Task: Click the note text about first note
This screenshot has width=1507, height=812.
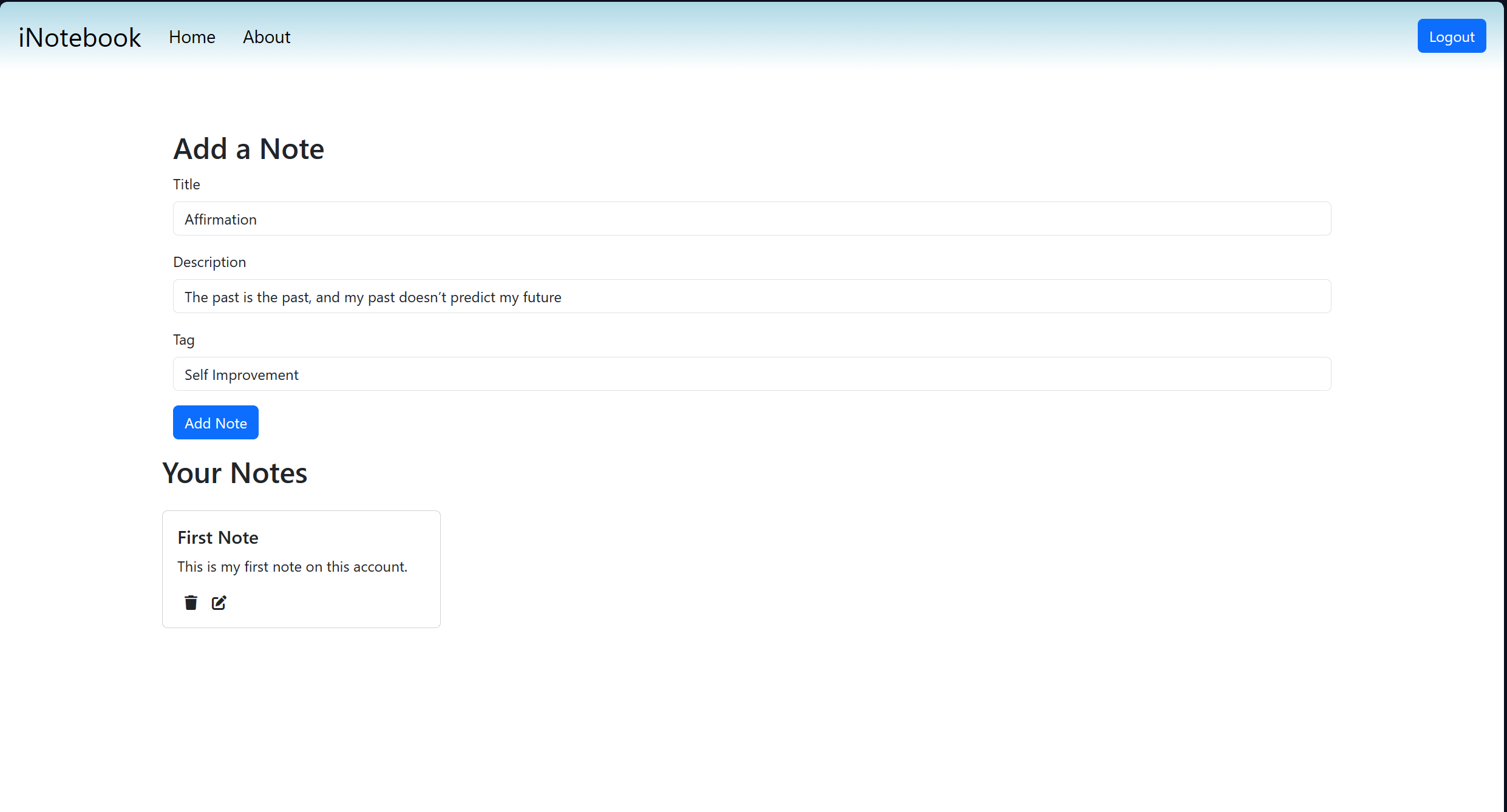Action: click(x=292, y=567)
